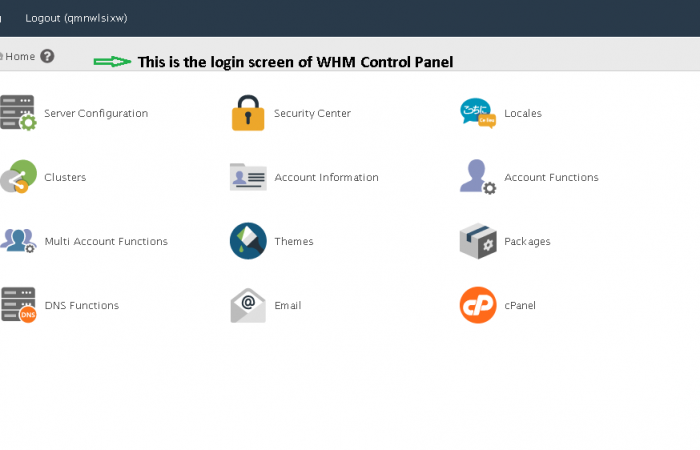Click the orange cPanel logo icon
The height and width of the screenshot is (450, 700).
click(x=478, y=305)
